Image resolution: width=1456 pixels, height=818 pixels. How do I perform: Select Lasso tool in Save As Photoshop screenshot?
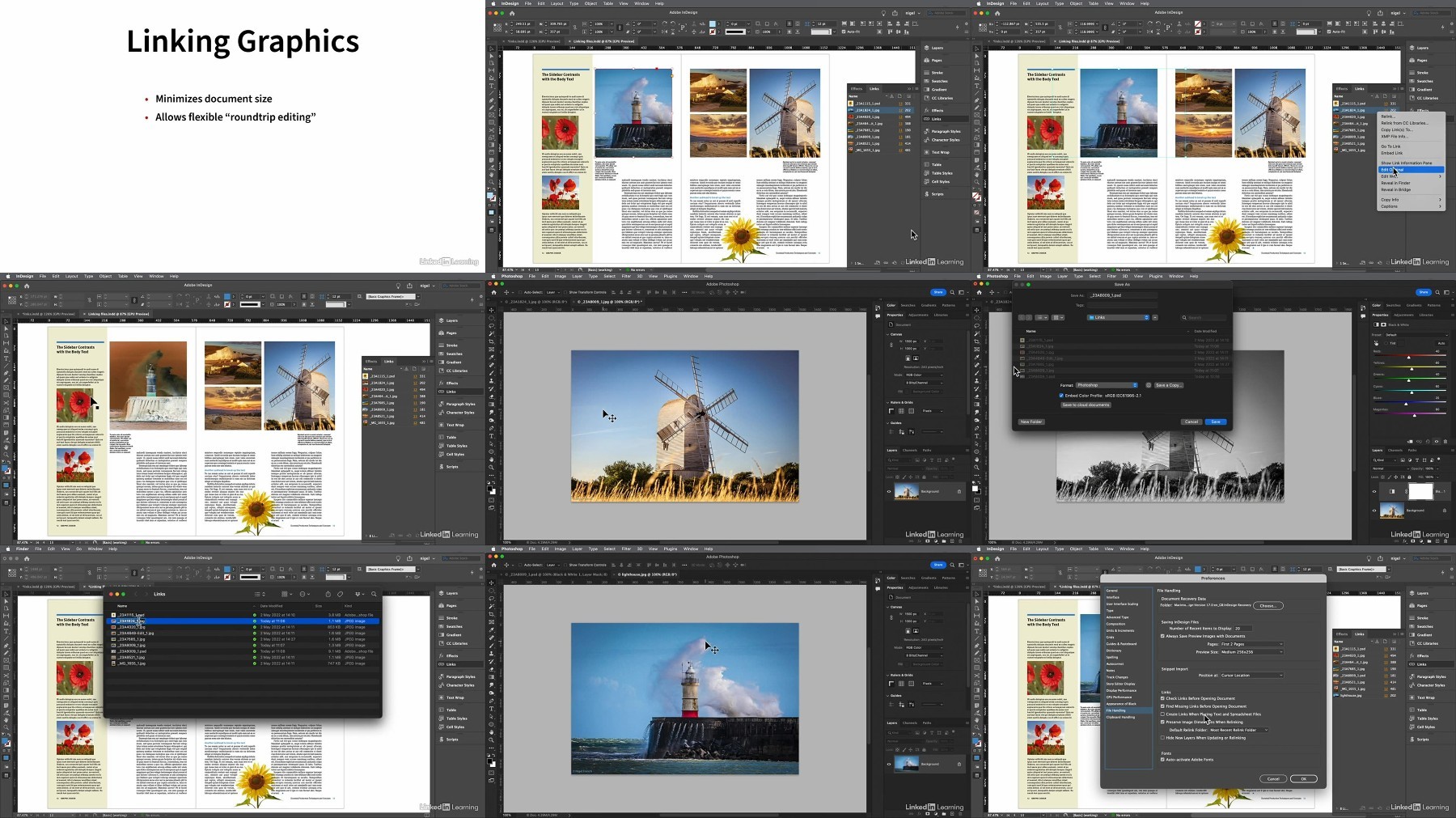point(976,326)
